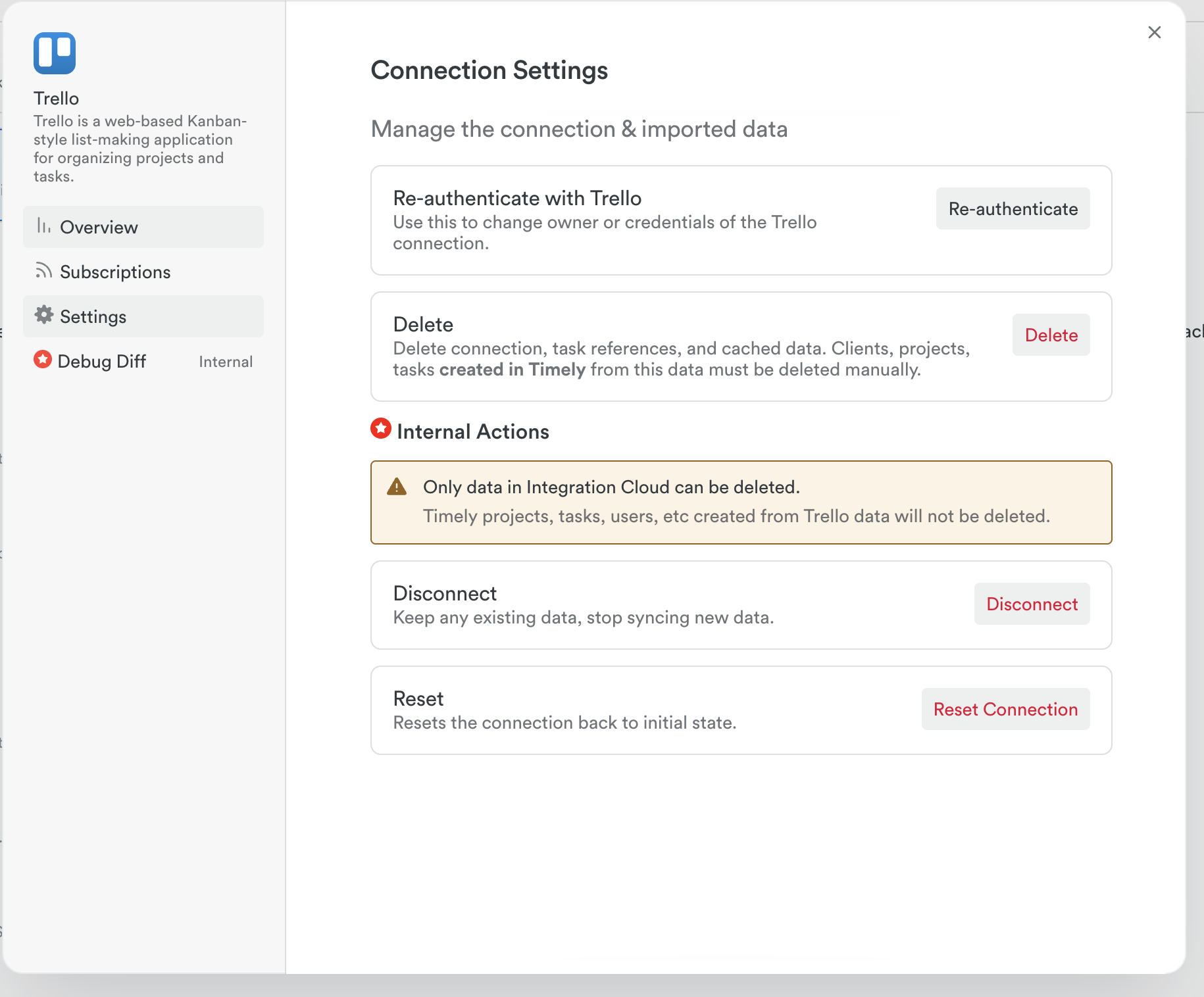Viewport: 1204px width, 997px height.
Task: Click the close X at top right
Action: click(1155, 32)
